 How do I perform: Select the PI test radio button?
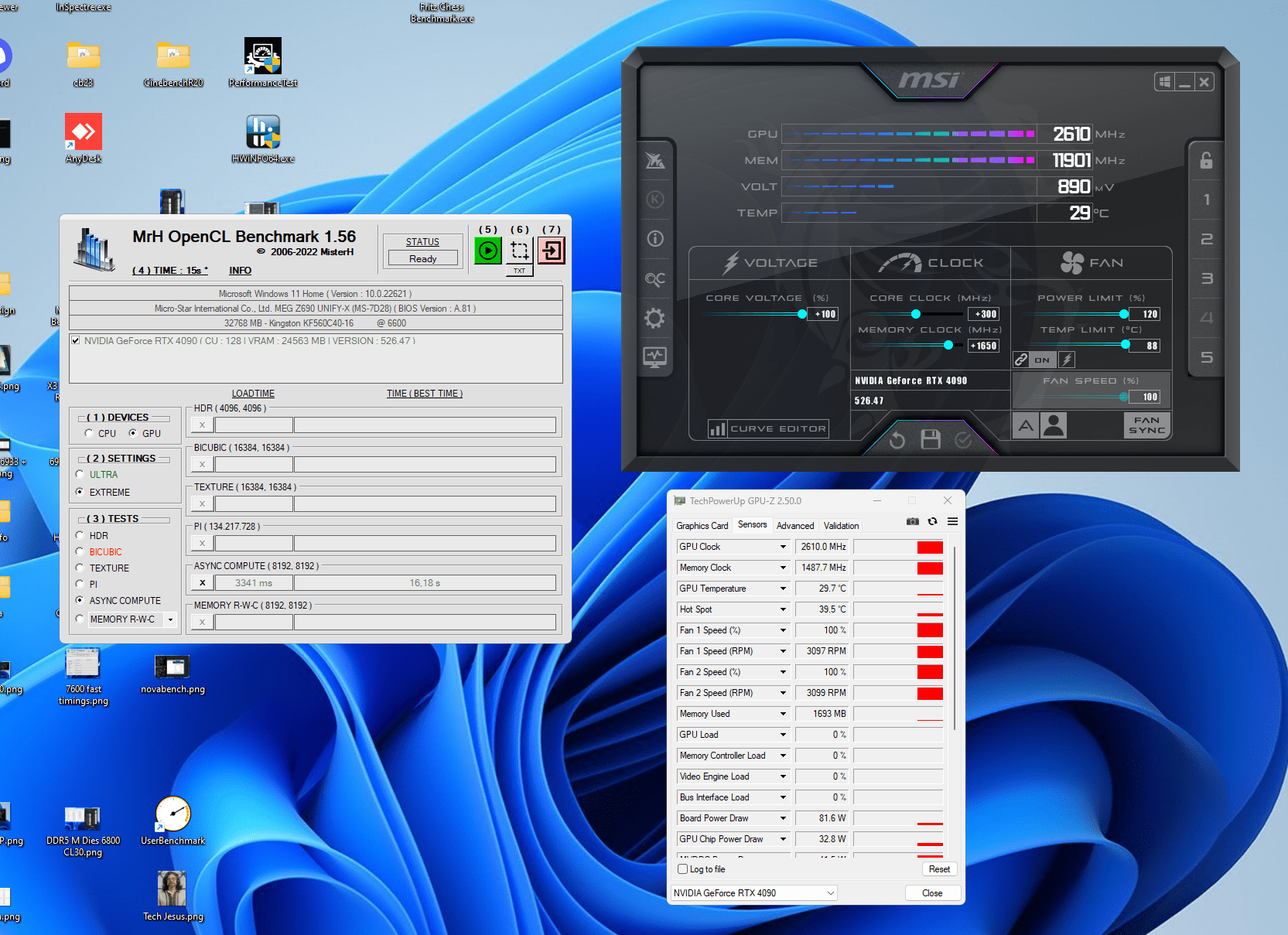[x=80, y=584]
